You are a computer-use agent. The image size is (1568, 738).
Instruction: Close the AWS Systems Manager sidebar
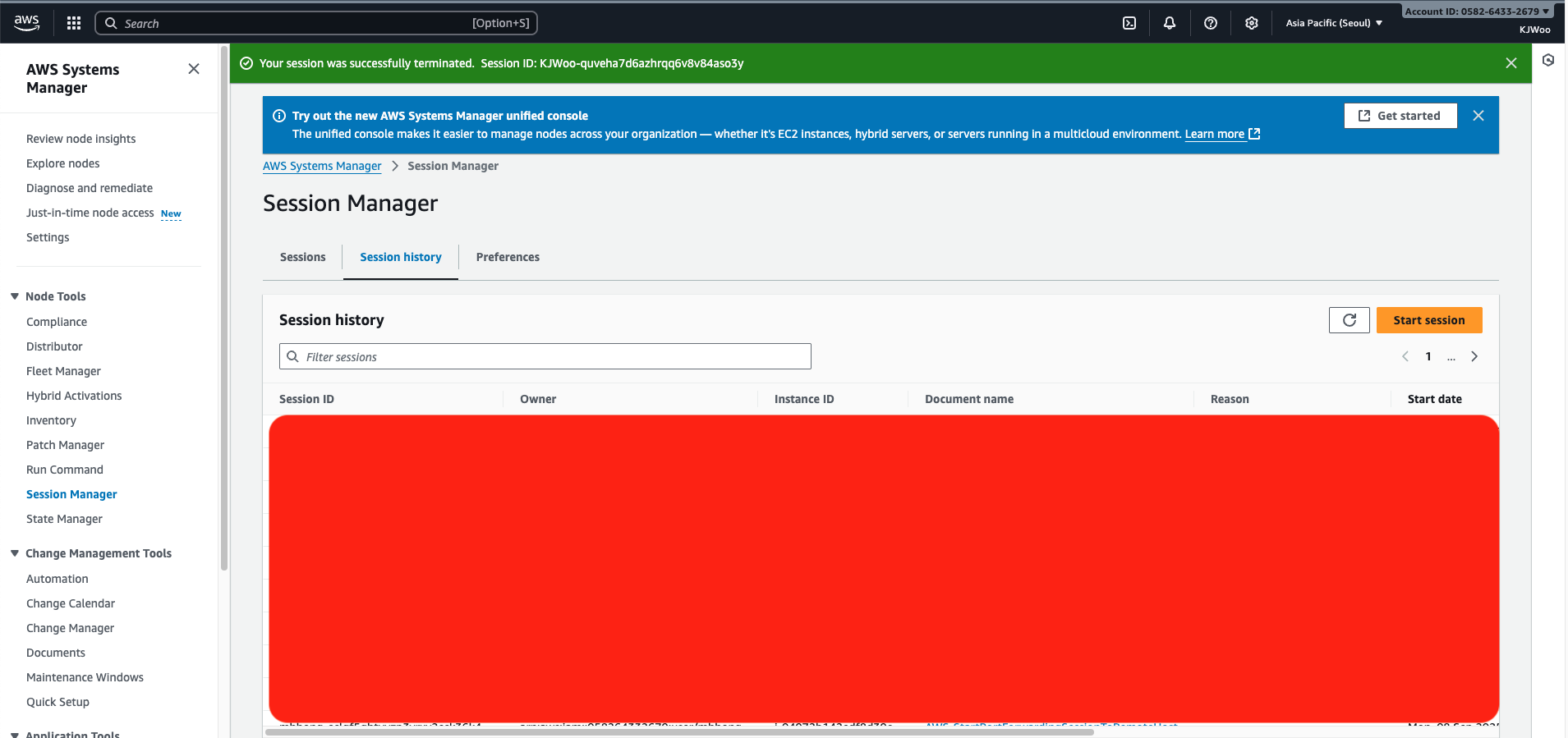tap(194, 69)
